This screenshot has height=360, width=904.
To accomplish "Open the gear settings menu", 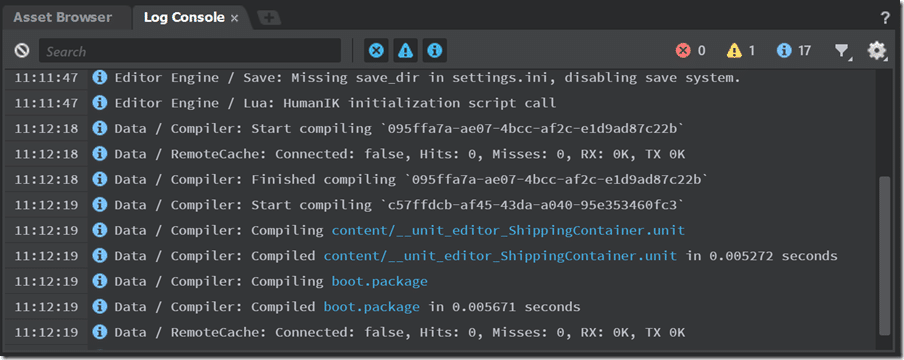I will click(877, 51).
